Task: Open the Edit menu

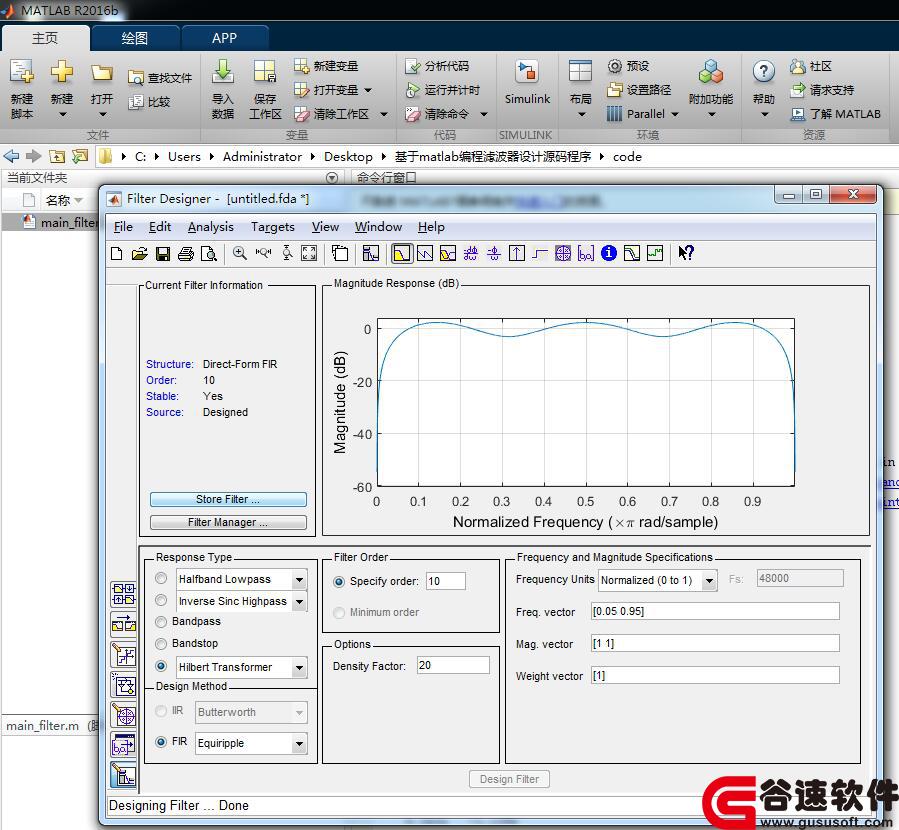Action: coord(160,227)
